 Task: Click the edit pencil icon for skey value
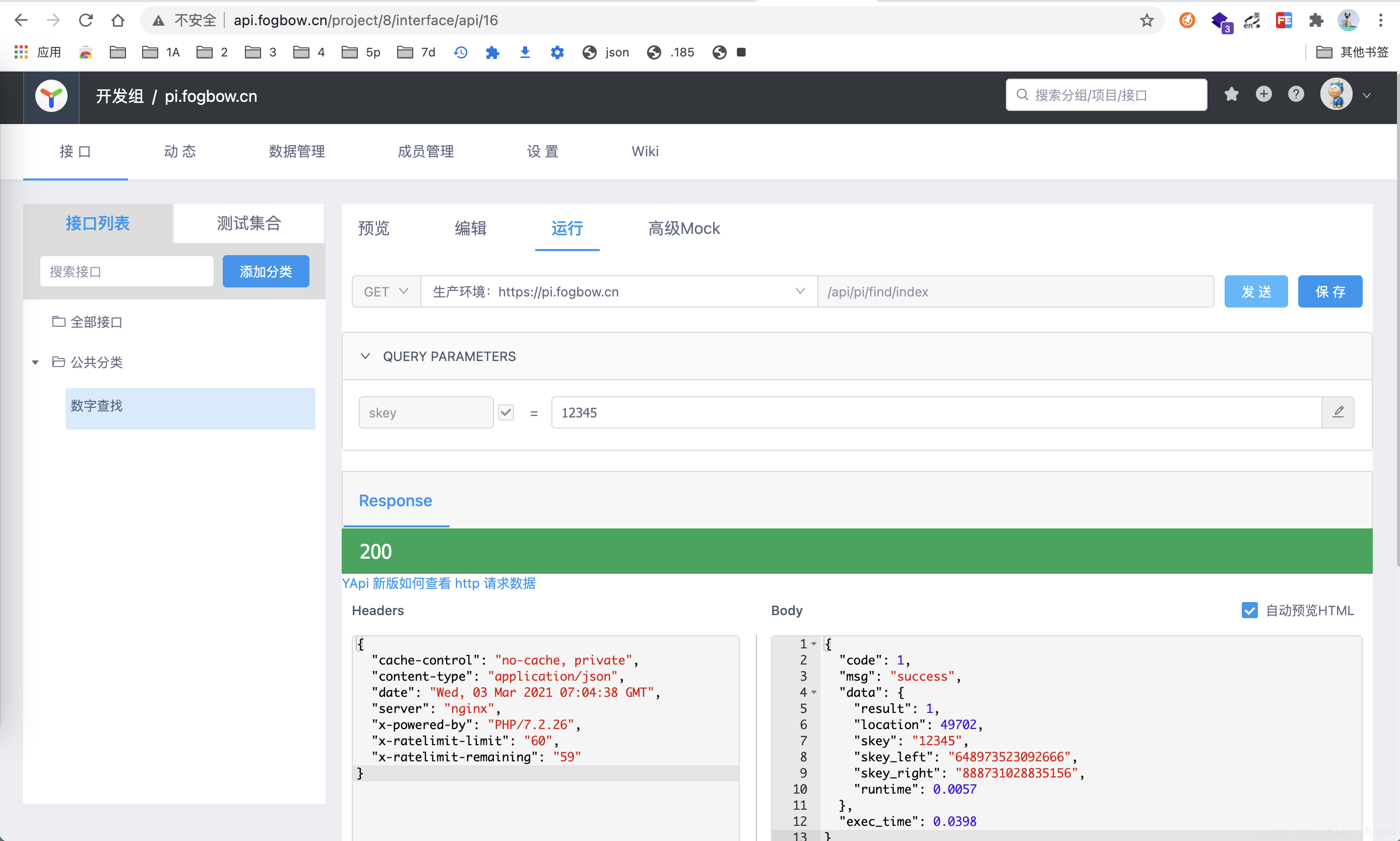pos(1338,412)
